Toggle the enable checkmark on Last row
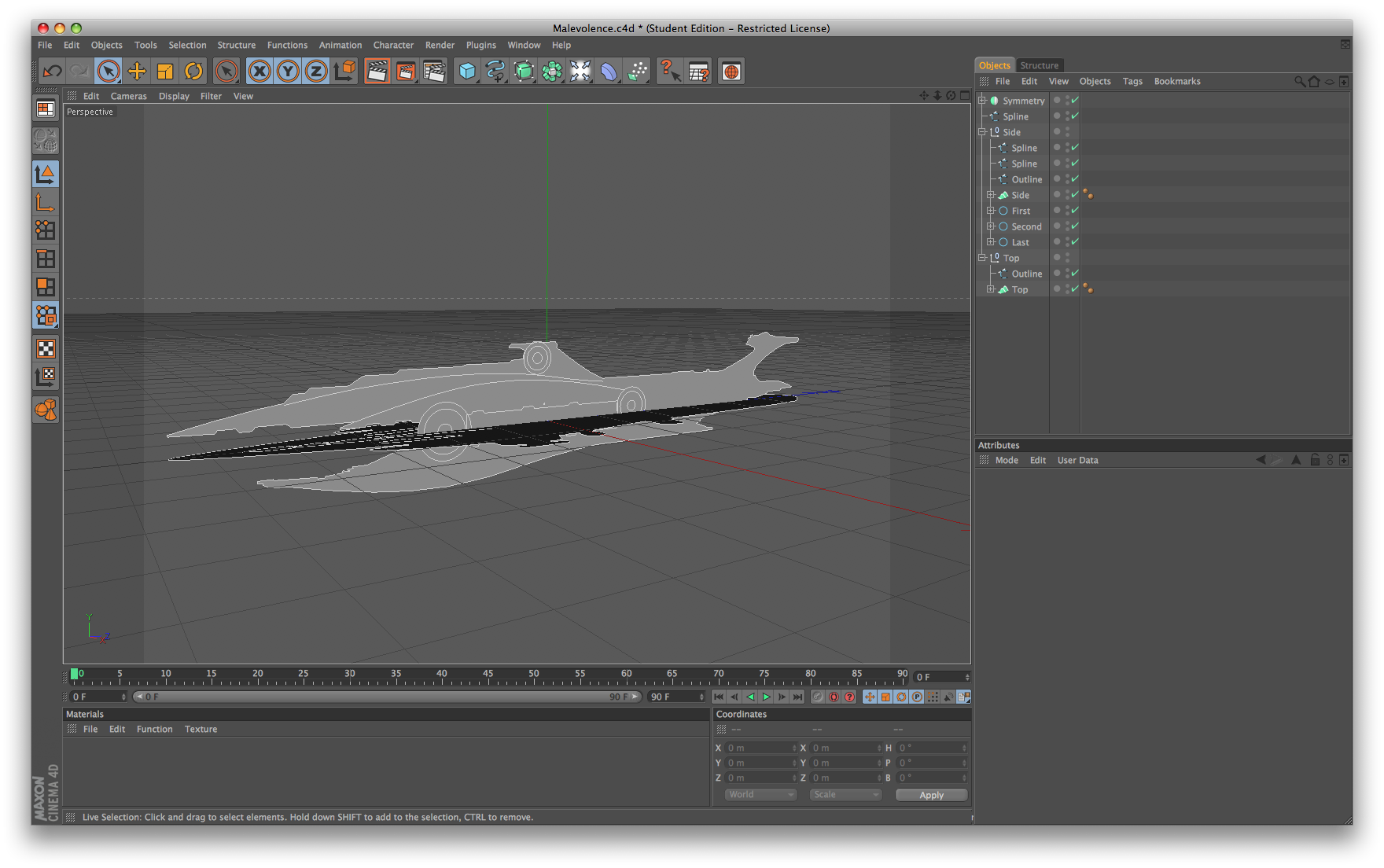This screenshot has height=868, width=1384. coord(1075,242)
